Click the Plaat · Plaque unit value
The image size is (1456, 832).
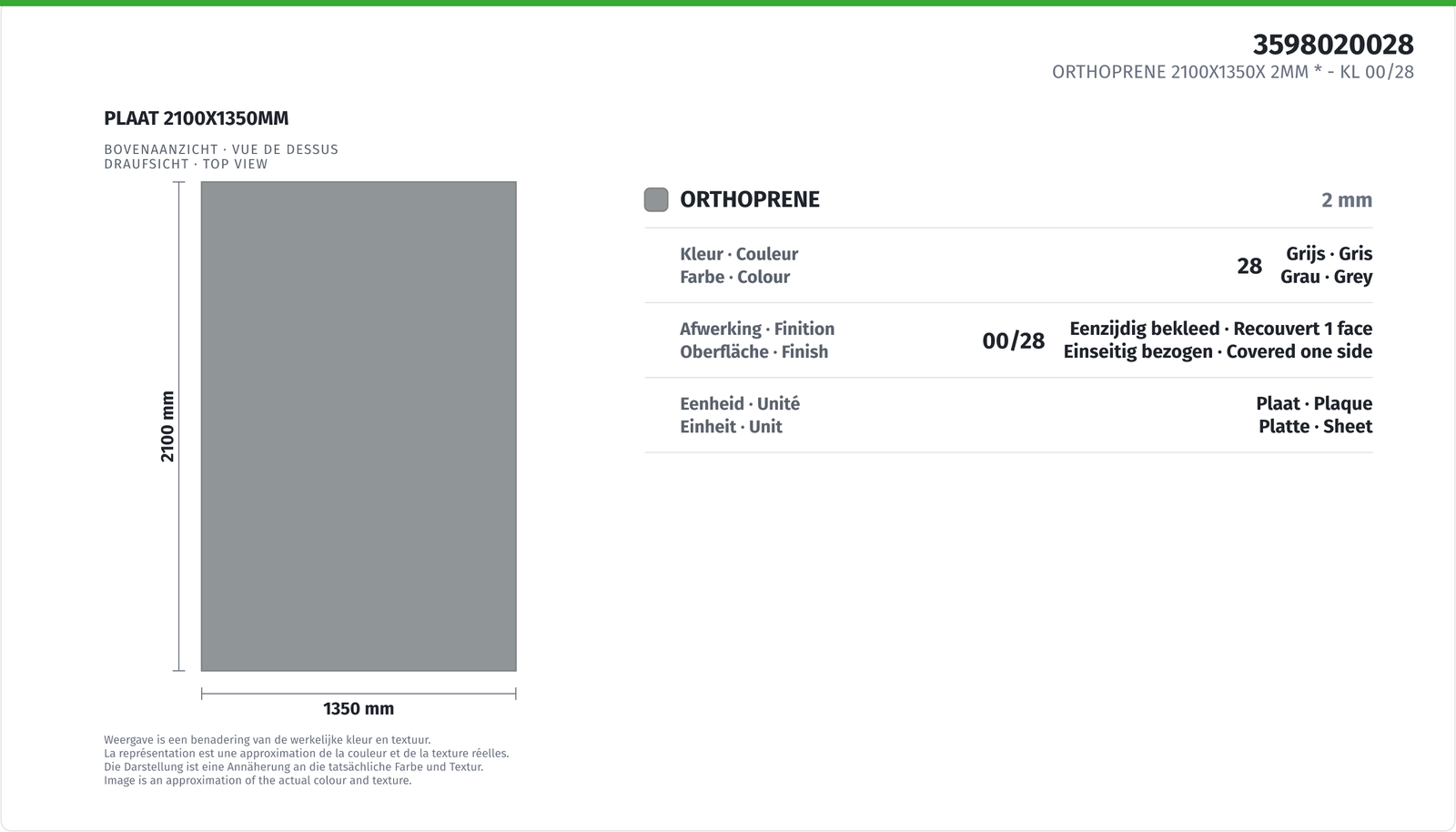[x=1314, y=403]
